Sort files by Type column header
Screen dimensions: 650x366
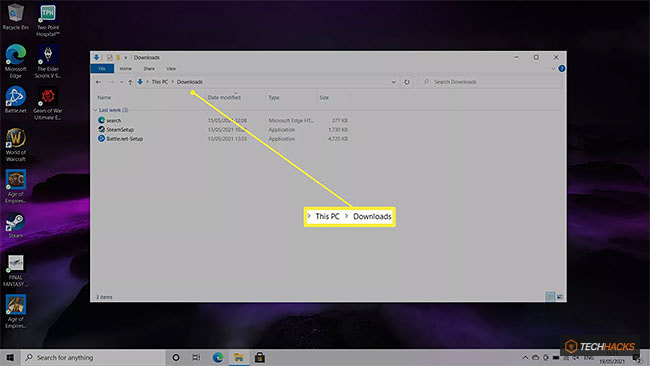pos(274,97)
